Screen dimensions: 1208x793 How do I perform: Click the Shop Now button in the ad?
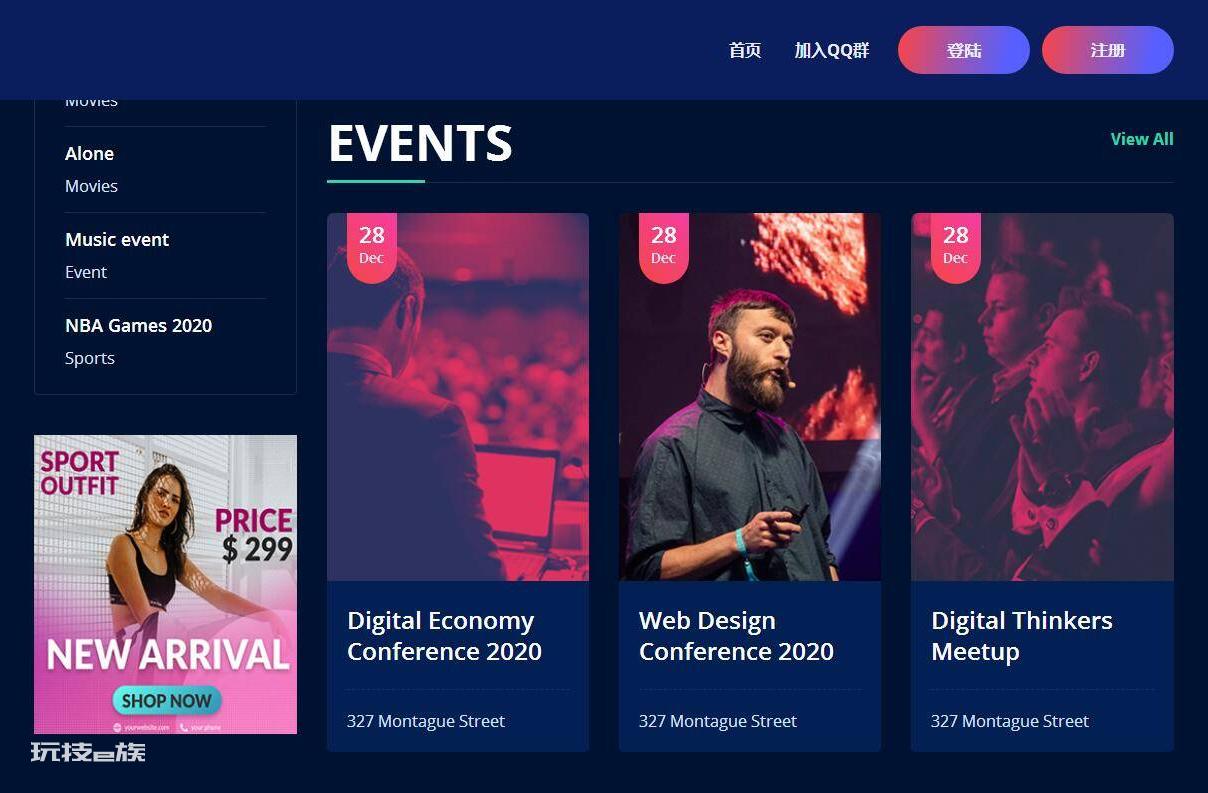[167, 700]
